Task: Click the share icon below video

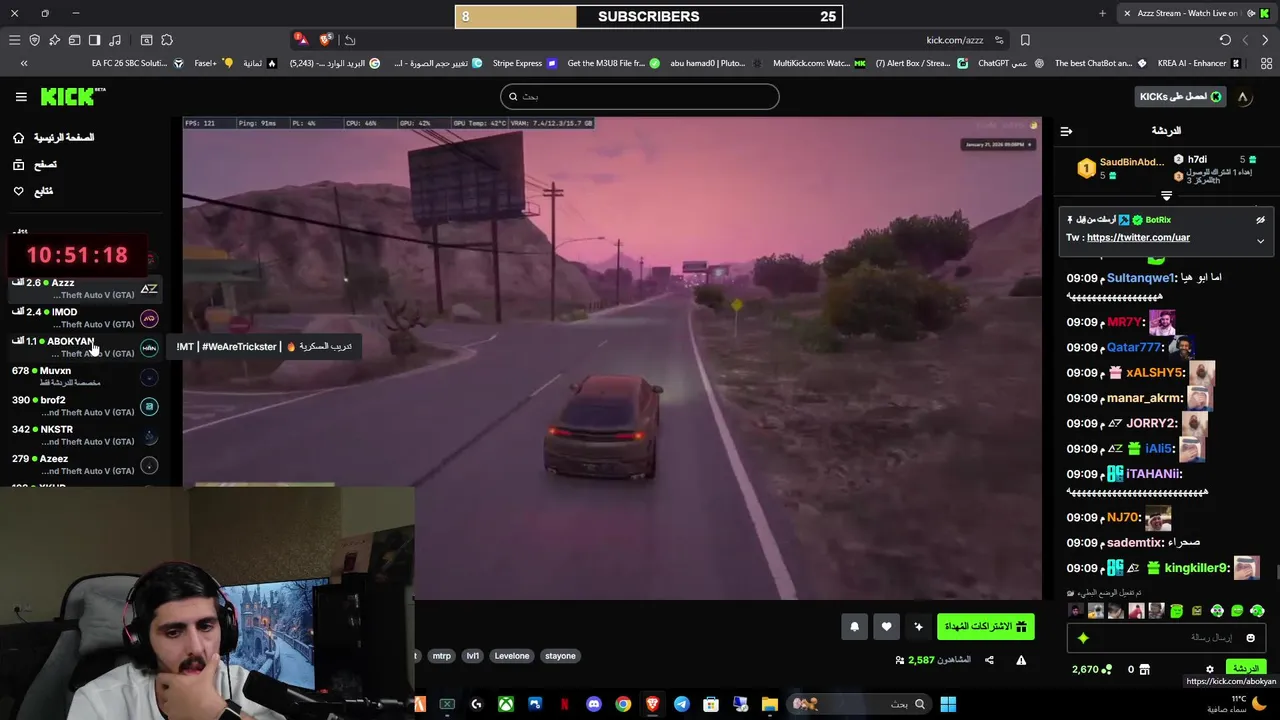Action: click(x=989, y=660)
